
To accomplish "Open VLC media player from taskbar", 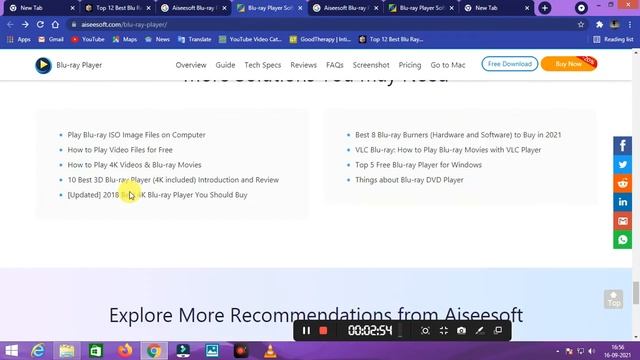I will click(270, 351).
